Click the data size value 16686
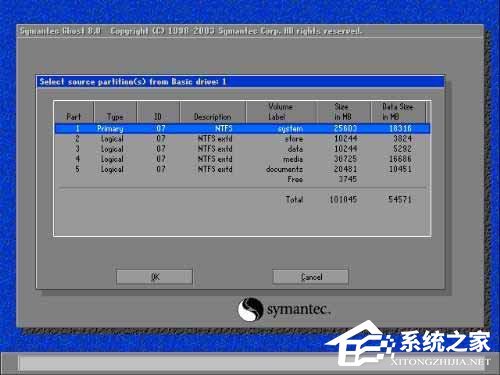Screen dimensions: 500x375 [400, 159]
